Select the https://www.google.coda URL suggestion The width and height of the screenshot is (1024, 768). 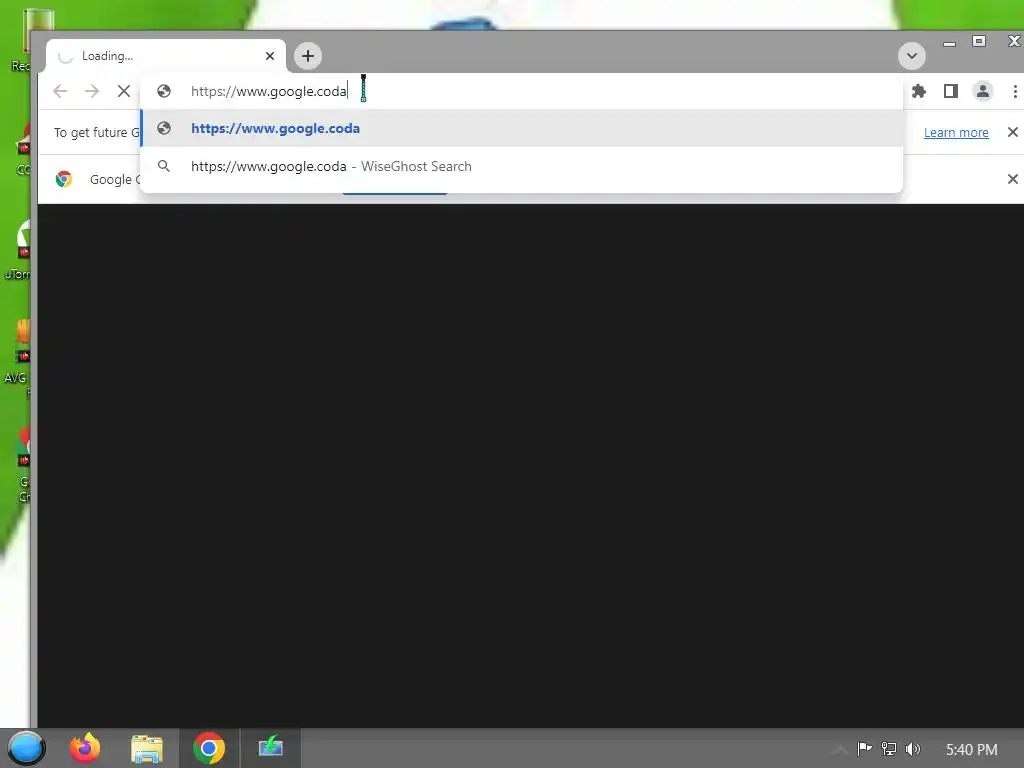521,129
